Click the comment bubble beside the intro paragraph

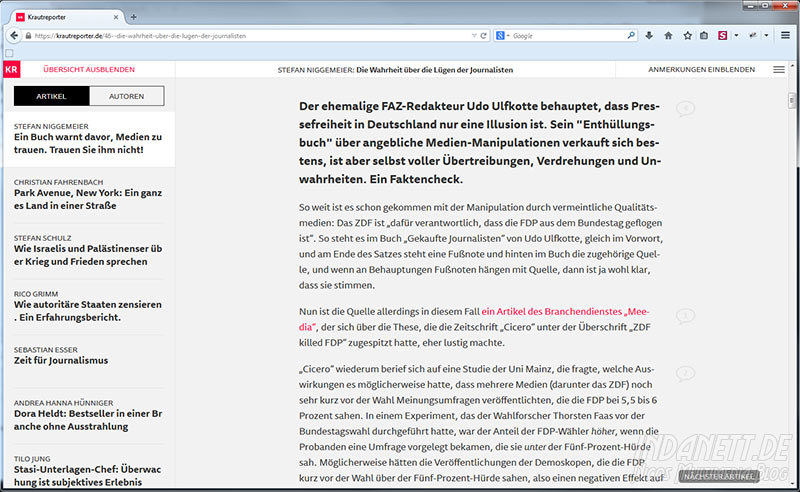pos(686,108)
